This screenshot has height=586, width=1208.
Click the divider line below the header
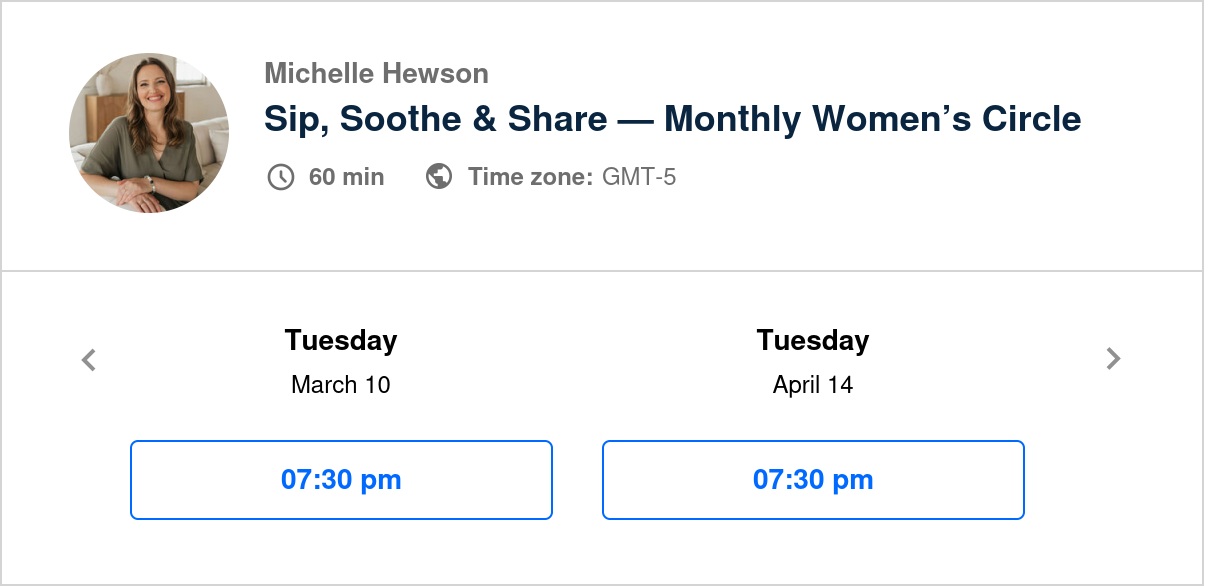pos(602,271)
